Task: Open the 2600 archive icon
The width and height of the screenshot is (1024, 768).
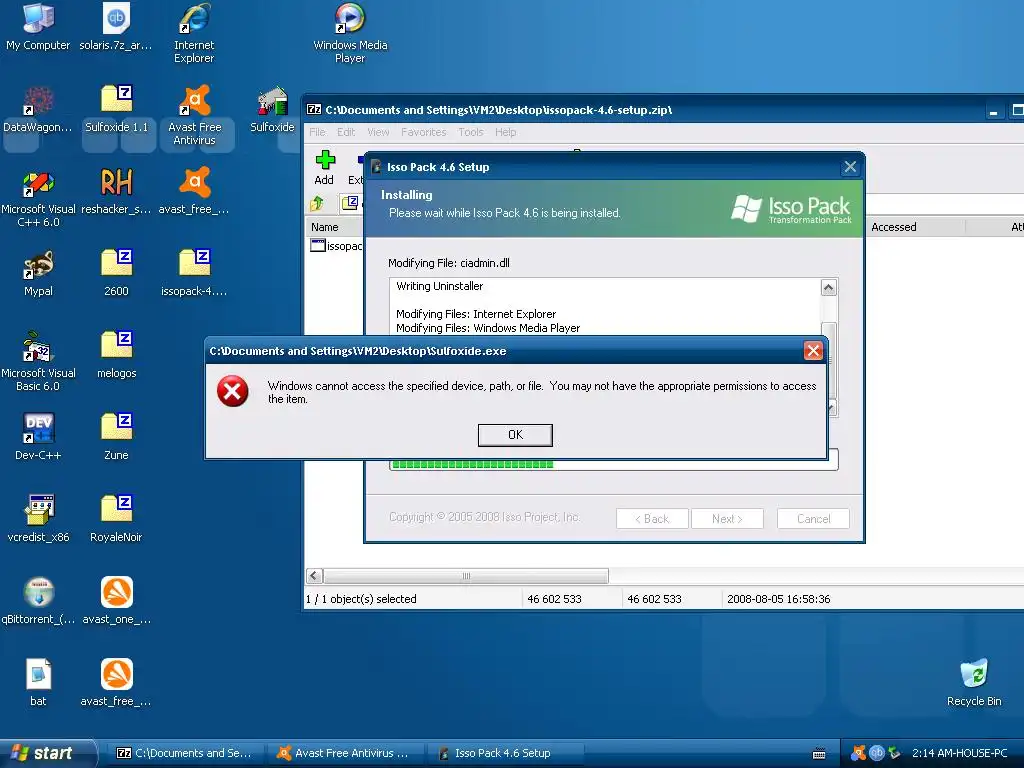Action: (116, 273)
